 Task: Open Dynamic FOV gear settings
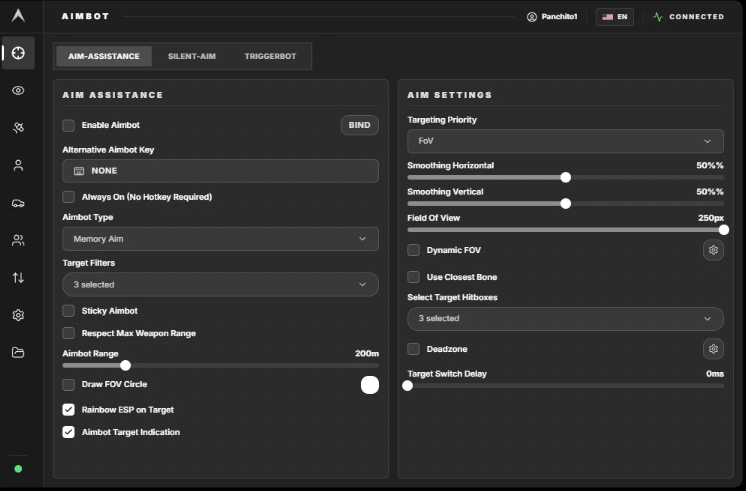pos(713,250)
